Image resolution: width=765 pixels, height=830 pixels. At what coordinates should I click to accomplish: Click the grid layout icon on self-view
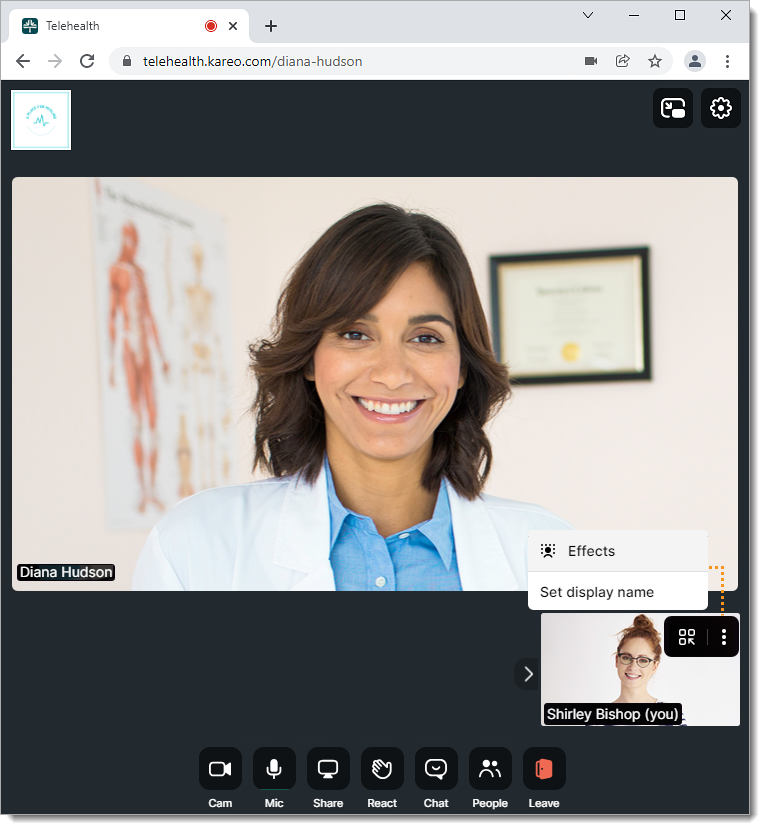pos(687,637)
